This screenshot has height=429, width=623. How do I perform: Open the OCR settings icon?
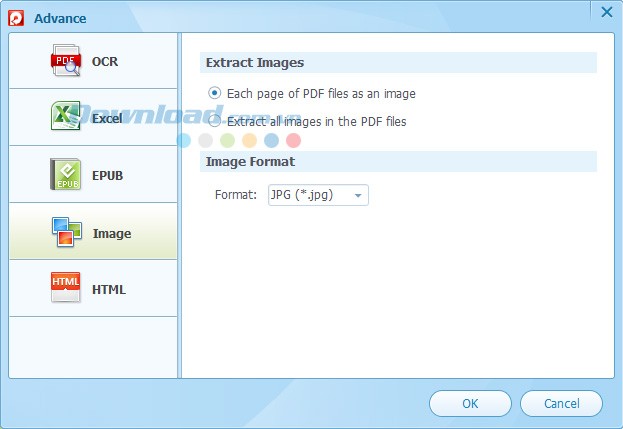click(x=66, y=60)
